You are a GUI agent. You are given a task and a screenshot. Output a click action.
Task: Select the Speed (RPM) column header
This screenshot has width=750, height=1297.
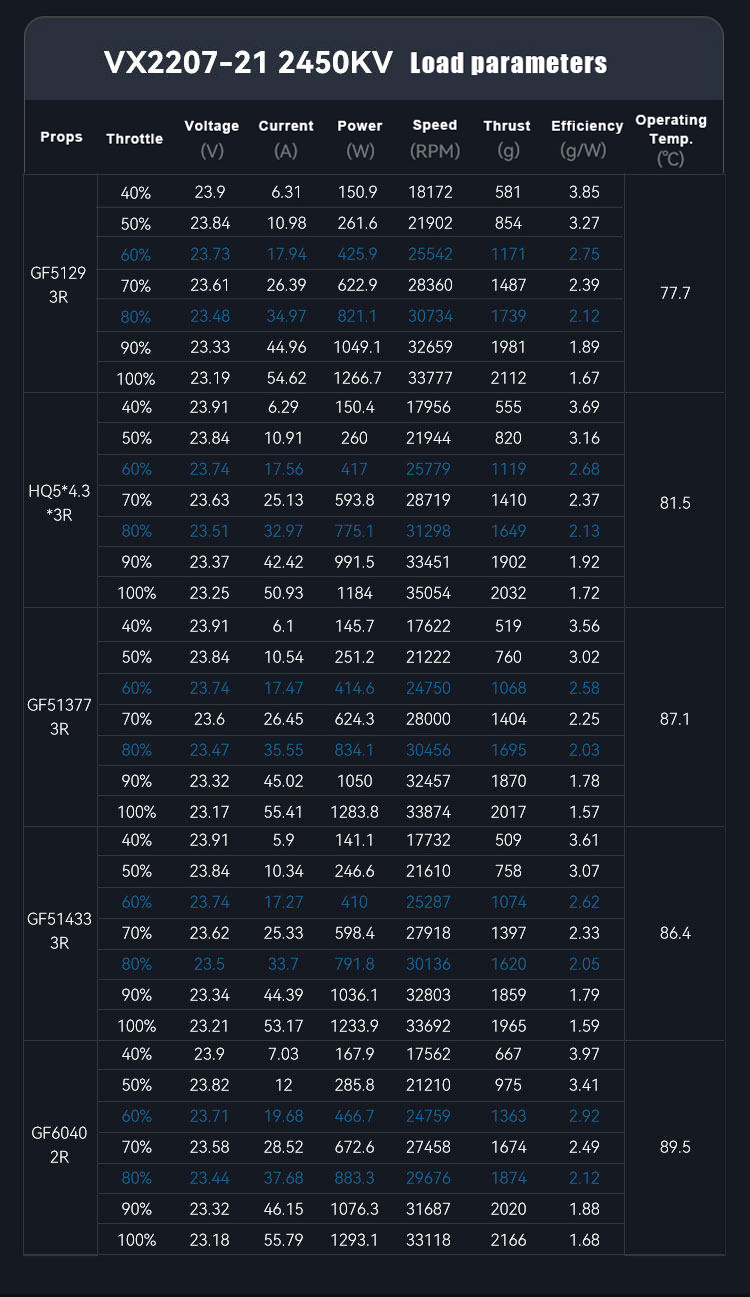click(x=434, y=138)
